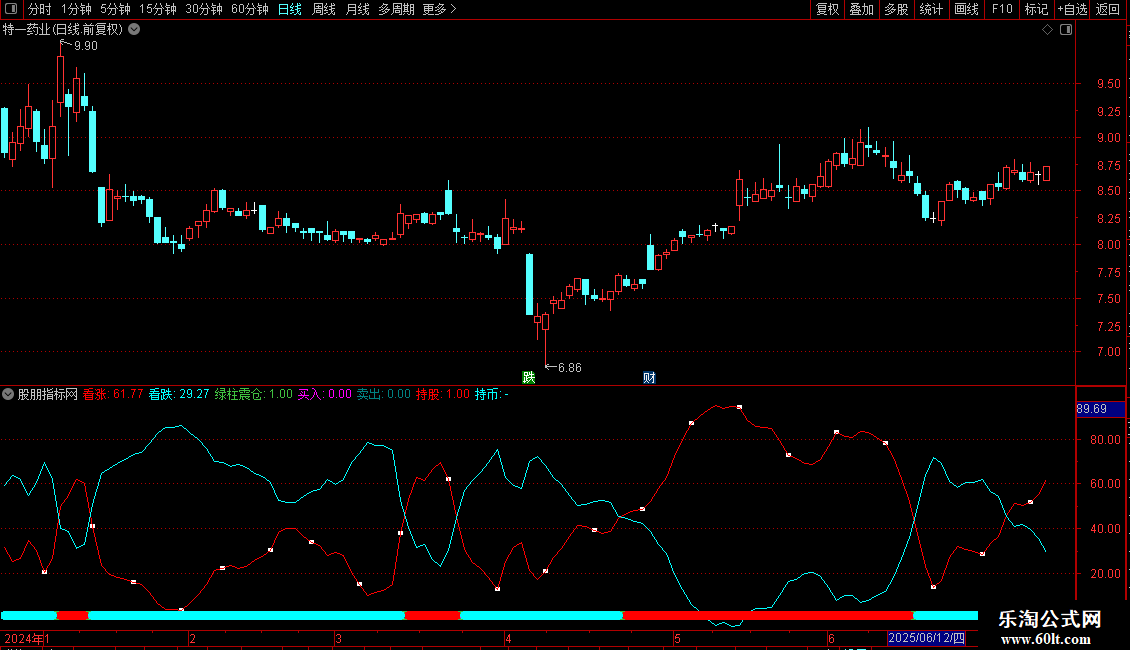1130x650 pixels.
Task: Click the 特一药业(日线.前复权) chart title
Action: [x=63, y=30]
